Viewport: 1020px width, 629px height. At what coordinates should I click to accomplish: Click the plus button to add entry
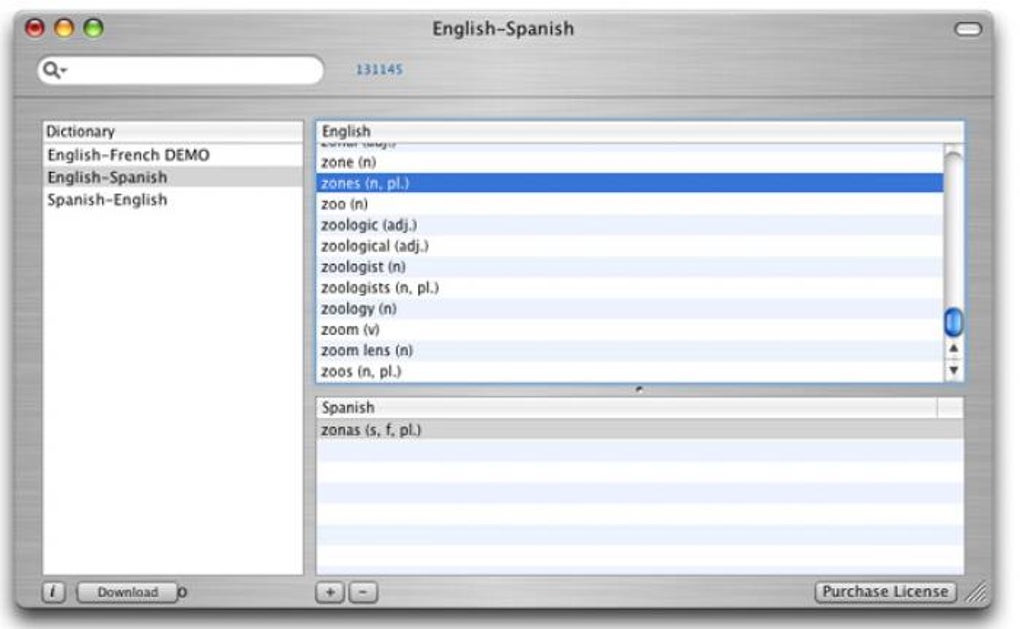tap(329, 592)
